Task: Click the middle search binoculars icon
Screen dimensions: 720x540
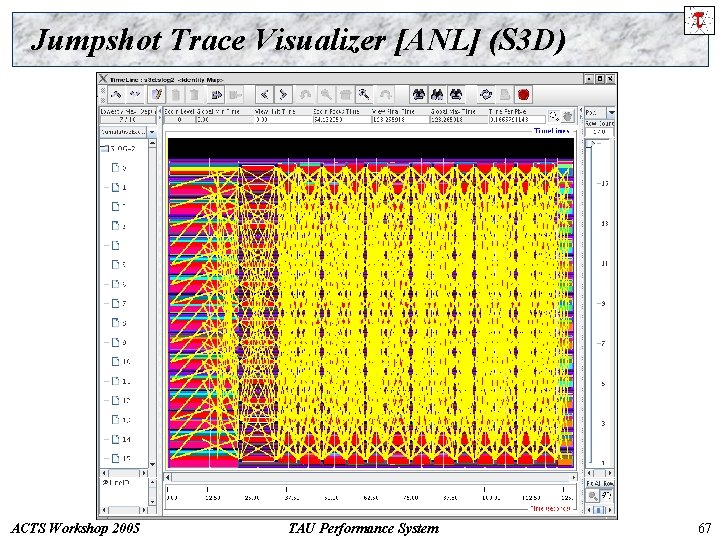Action: (x=436, y=95)
